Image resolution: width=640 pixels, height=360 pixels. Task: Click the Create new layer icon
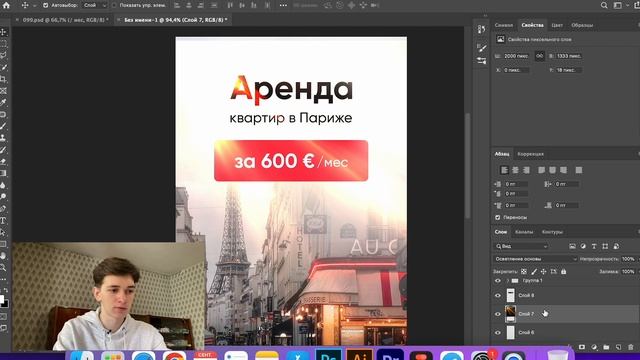[618, 347]
